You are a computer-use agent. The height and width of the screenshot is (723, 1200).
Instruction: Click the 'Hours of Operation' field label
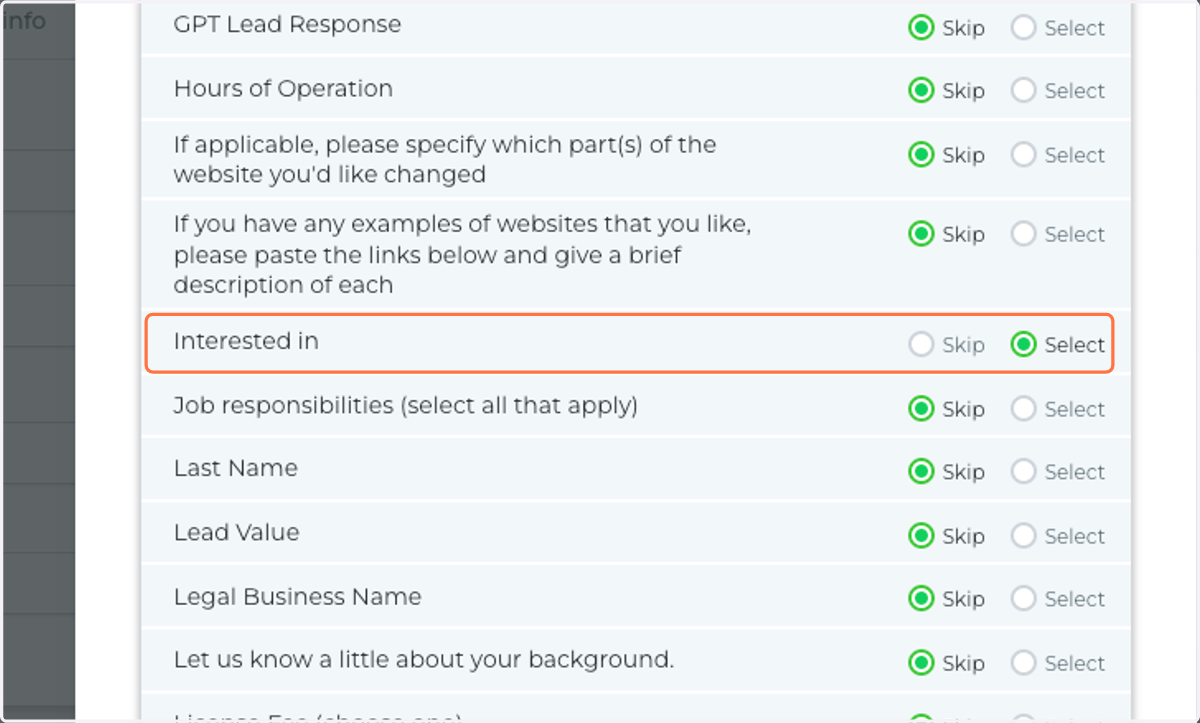point(283,89)
